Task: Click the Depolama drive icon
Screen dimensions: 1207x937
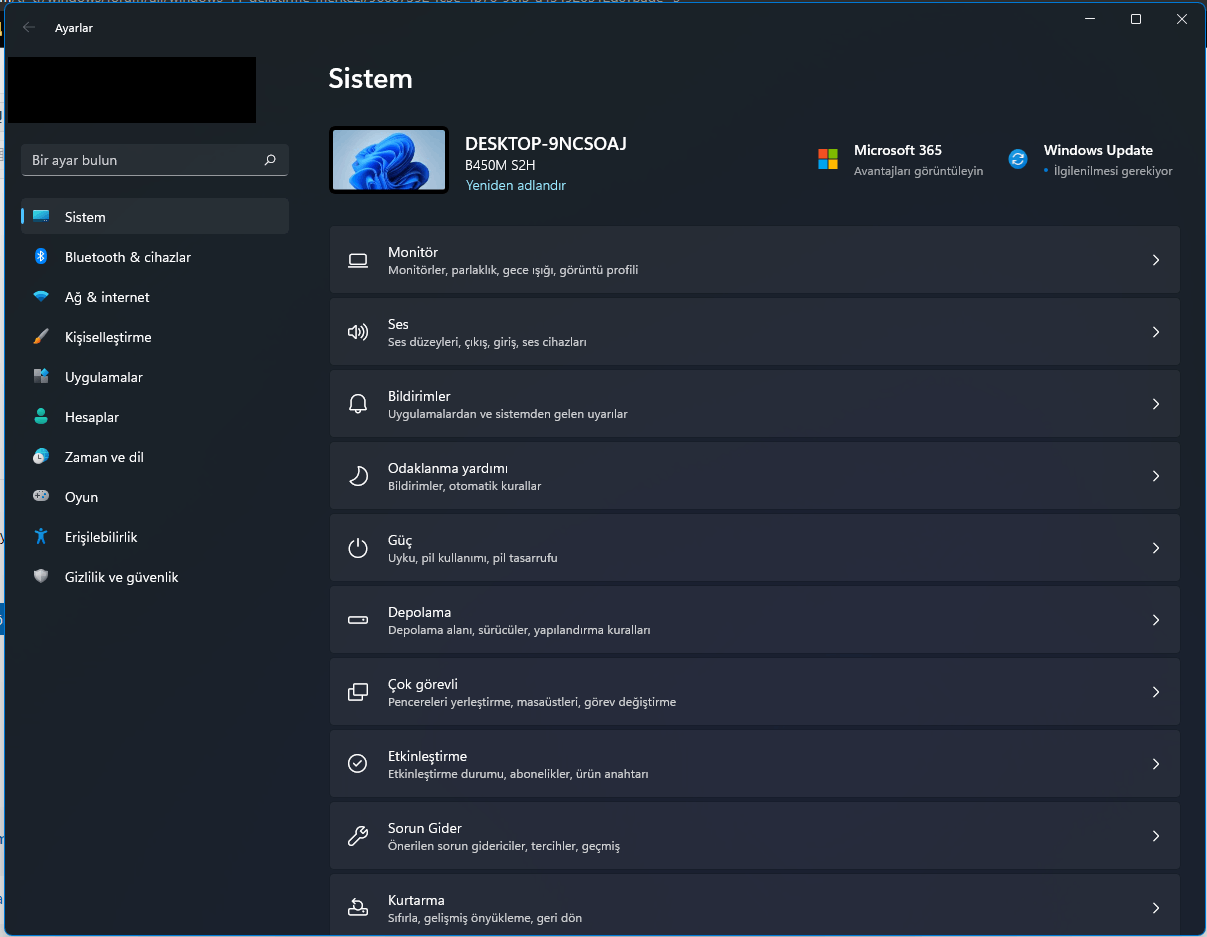Action: point(358,620)
